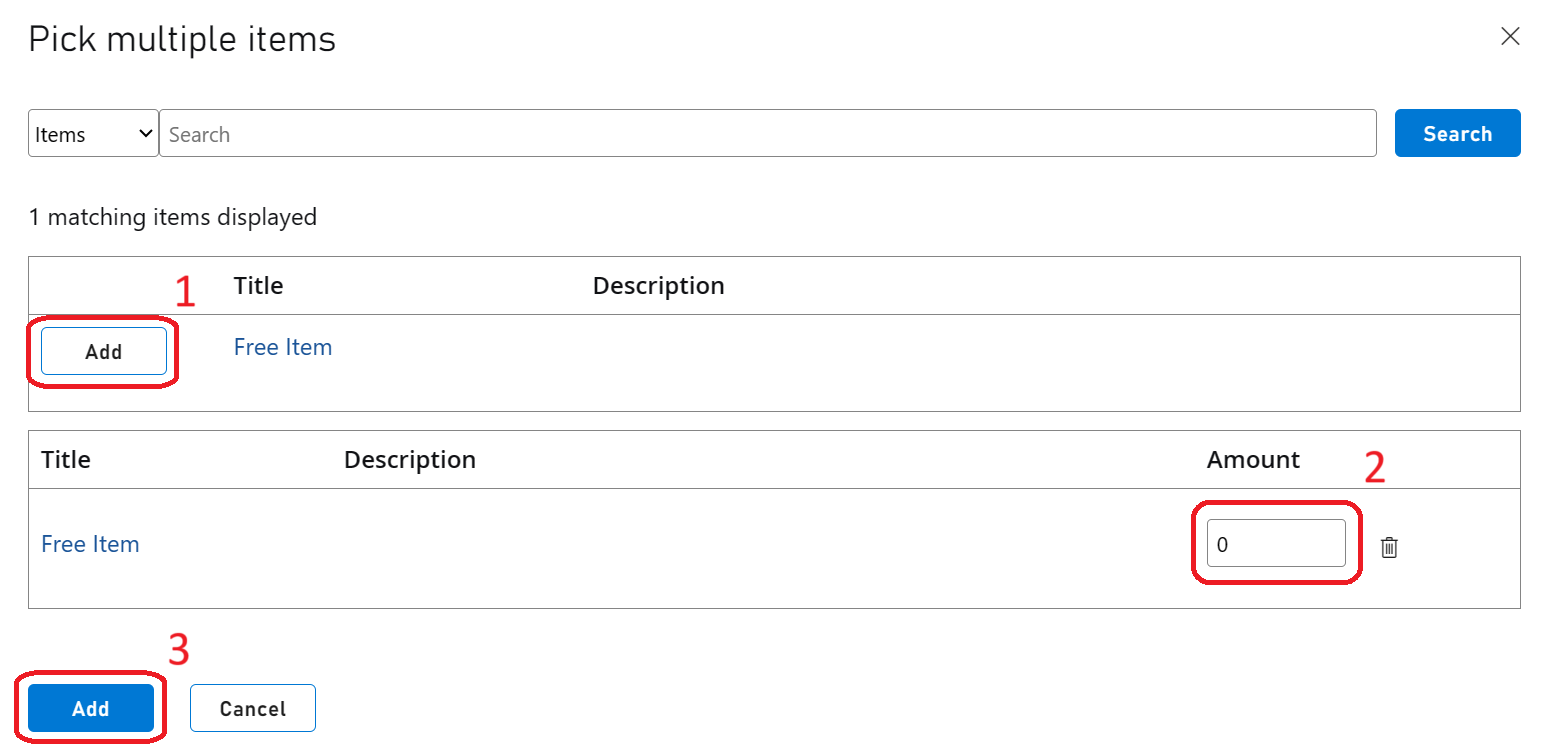1542x750 pixels.
Task: Click the Description header of selected items list
Action: click(410, 459)
